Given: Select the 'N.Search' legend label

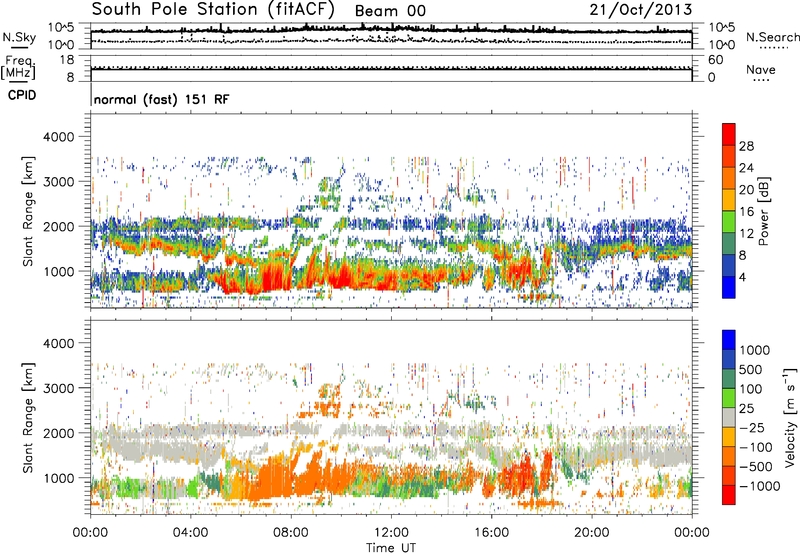Looking at the screenshot, I should pos(772,37).
